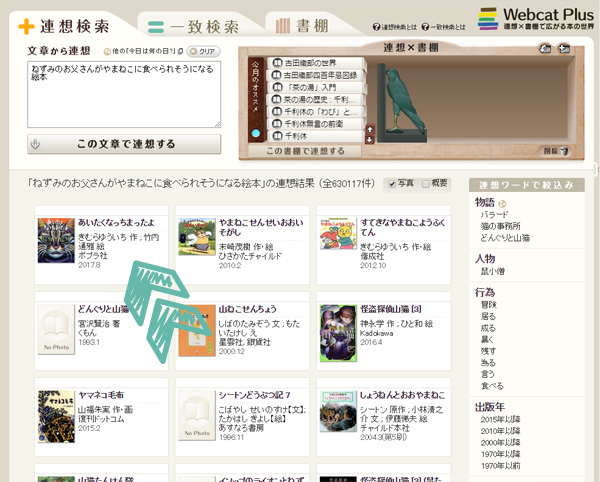Viewport: 600px width, 482px height.
Task: Select the bottom shelf book 千利休
Action: click(315, 136)
